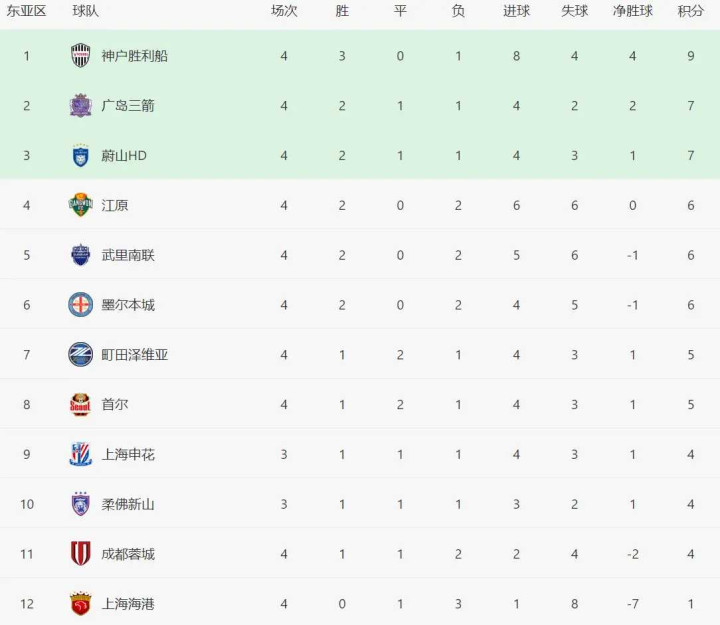720x625 pixels.
Task: Click the Ulsan HD blue crest
Action: coord(81,155)
